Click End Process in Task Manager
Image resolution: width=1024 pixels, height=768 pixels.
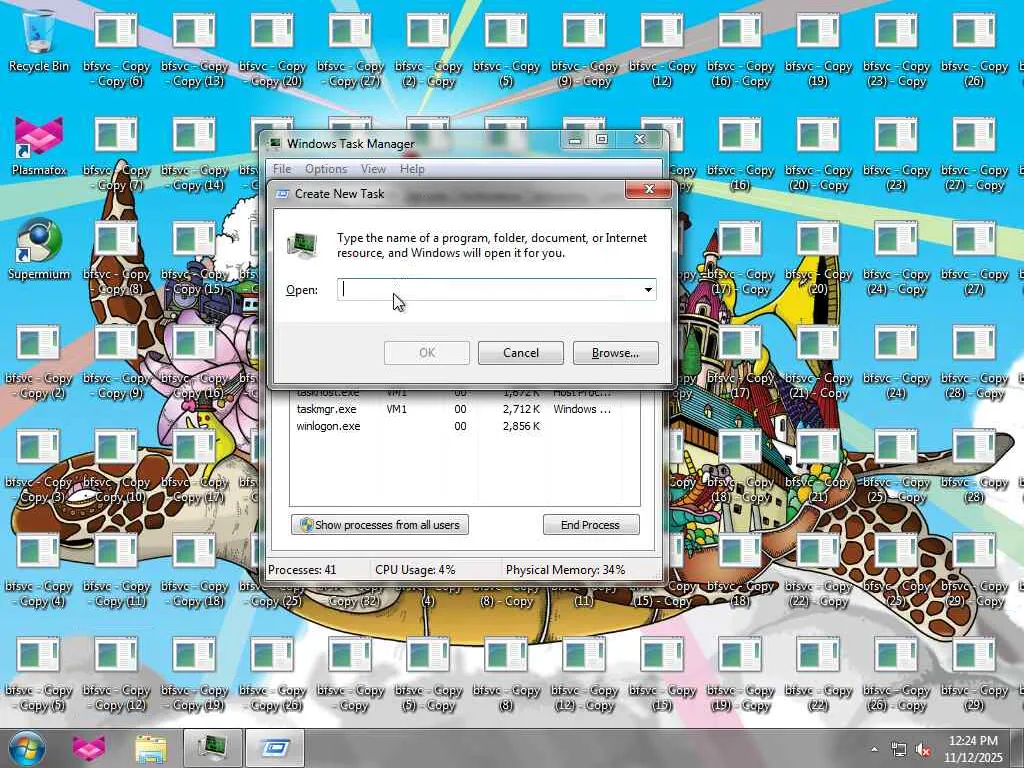[591, 524]
